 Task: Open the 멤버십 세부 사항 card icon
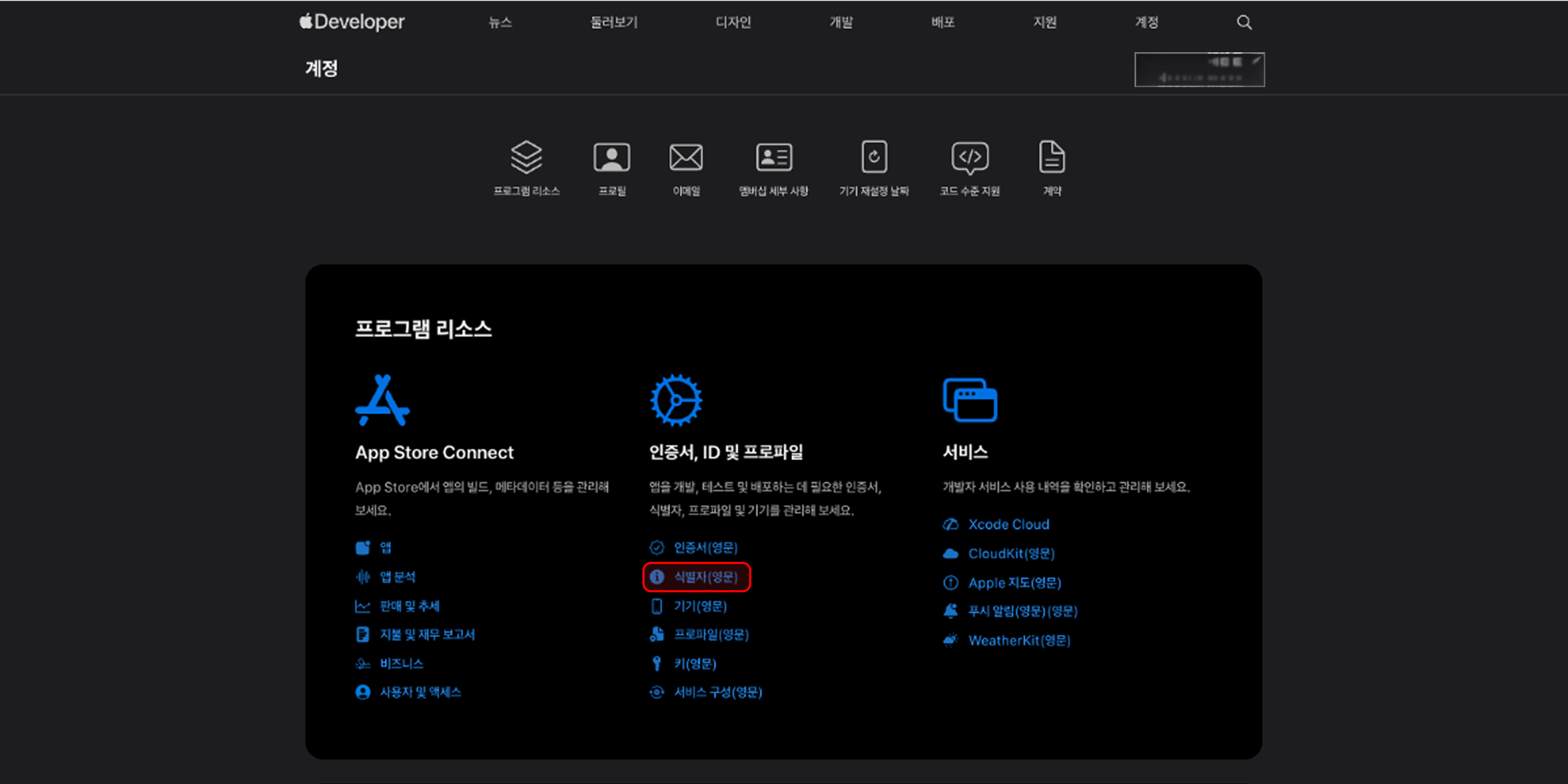[774, 157]
